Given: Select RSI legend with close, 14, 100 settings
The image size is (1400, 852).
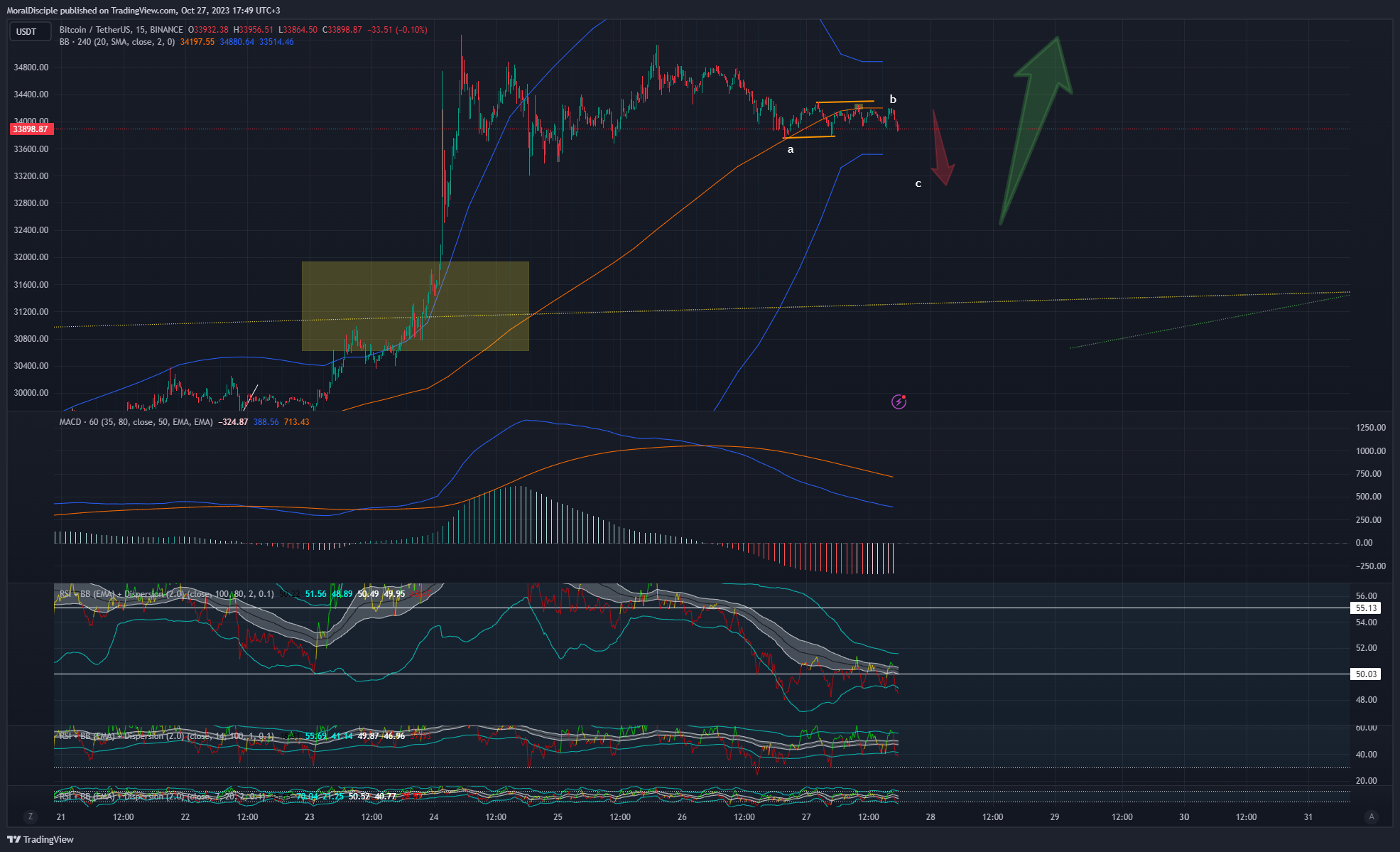Looking at the screenshot, I should (167, 736).
